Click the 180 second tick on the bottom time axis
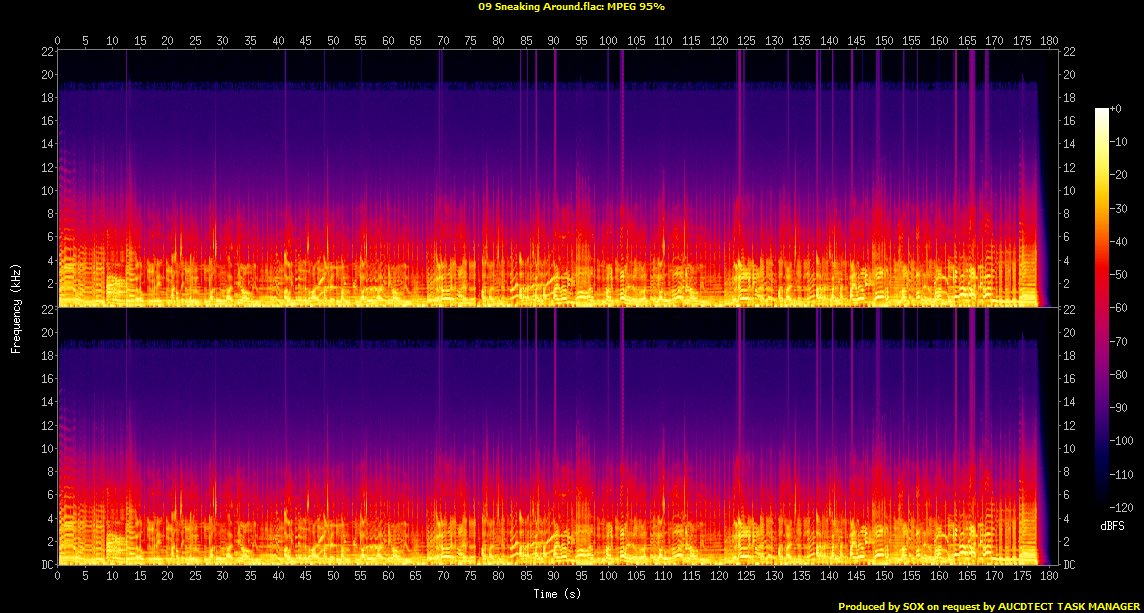The image size is (1144, 613). point(1048,577)
